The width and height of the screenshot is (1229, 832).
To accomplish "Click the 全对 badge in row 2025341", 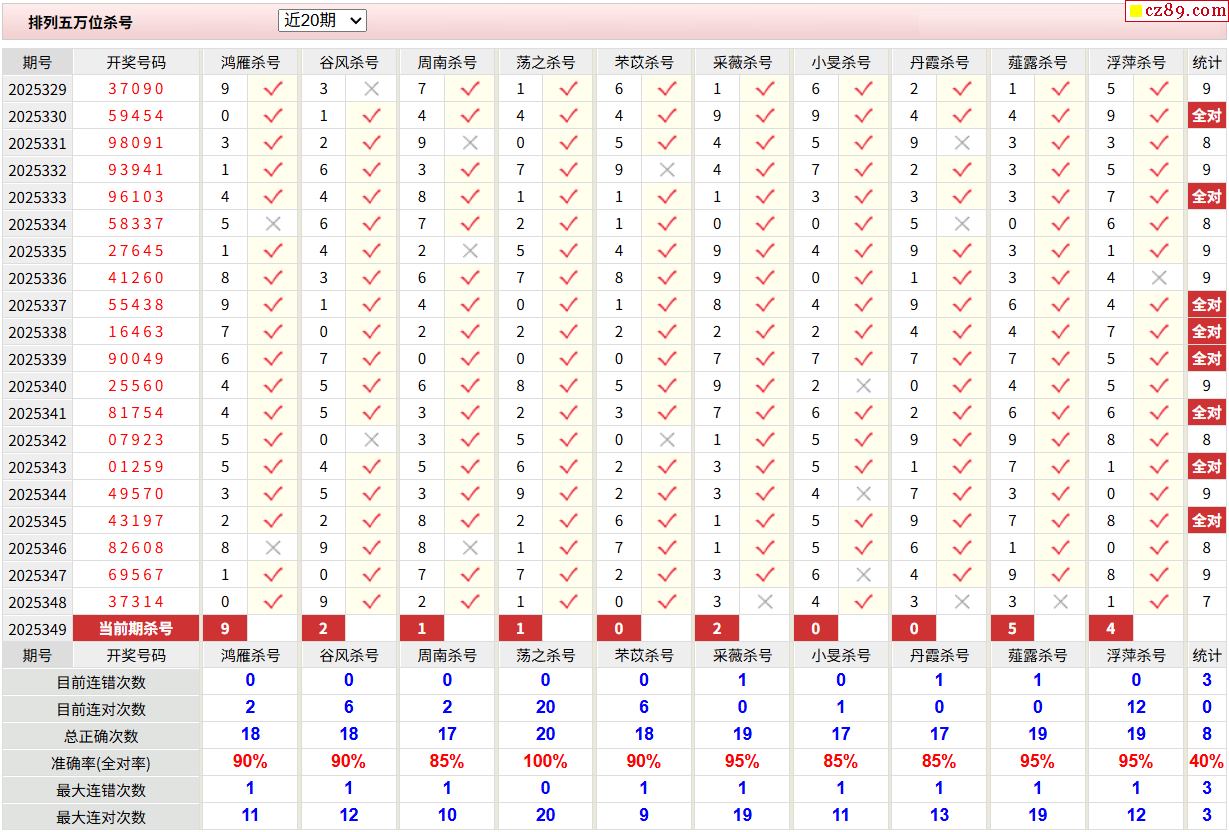I will tap(1207, 413).
